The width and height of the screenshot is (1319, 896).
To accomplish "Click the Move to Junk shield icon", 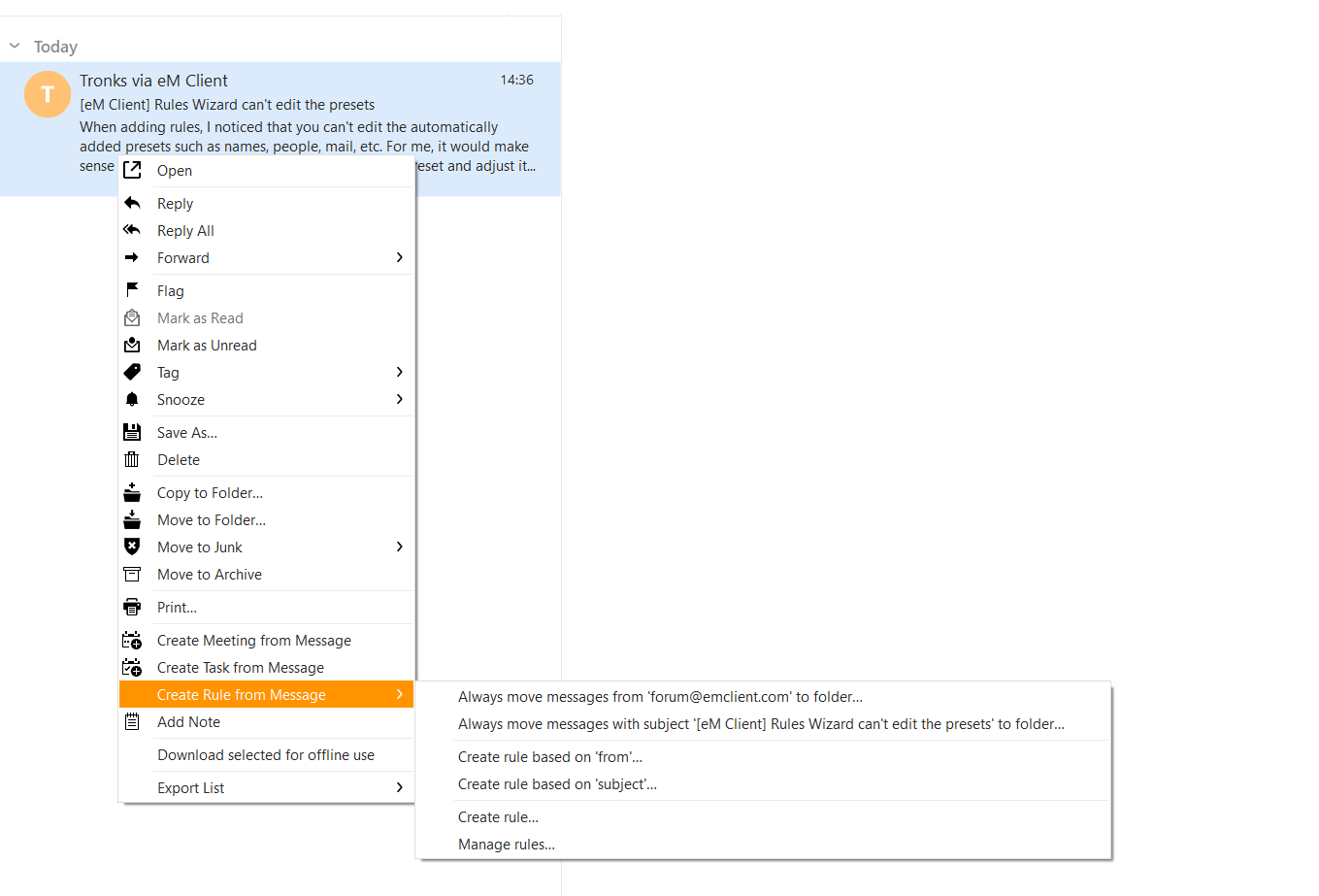I will [132, 547].
